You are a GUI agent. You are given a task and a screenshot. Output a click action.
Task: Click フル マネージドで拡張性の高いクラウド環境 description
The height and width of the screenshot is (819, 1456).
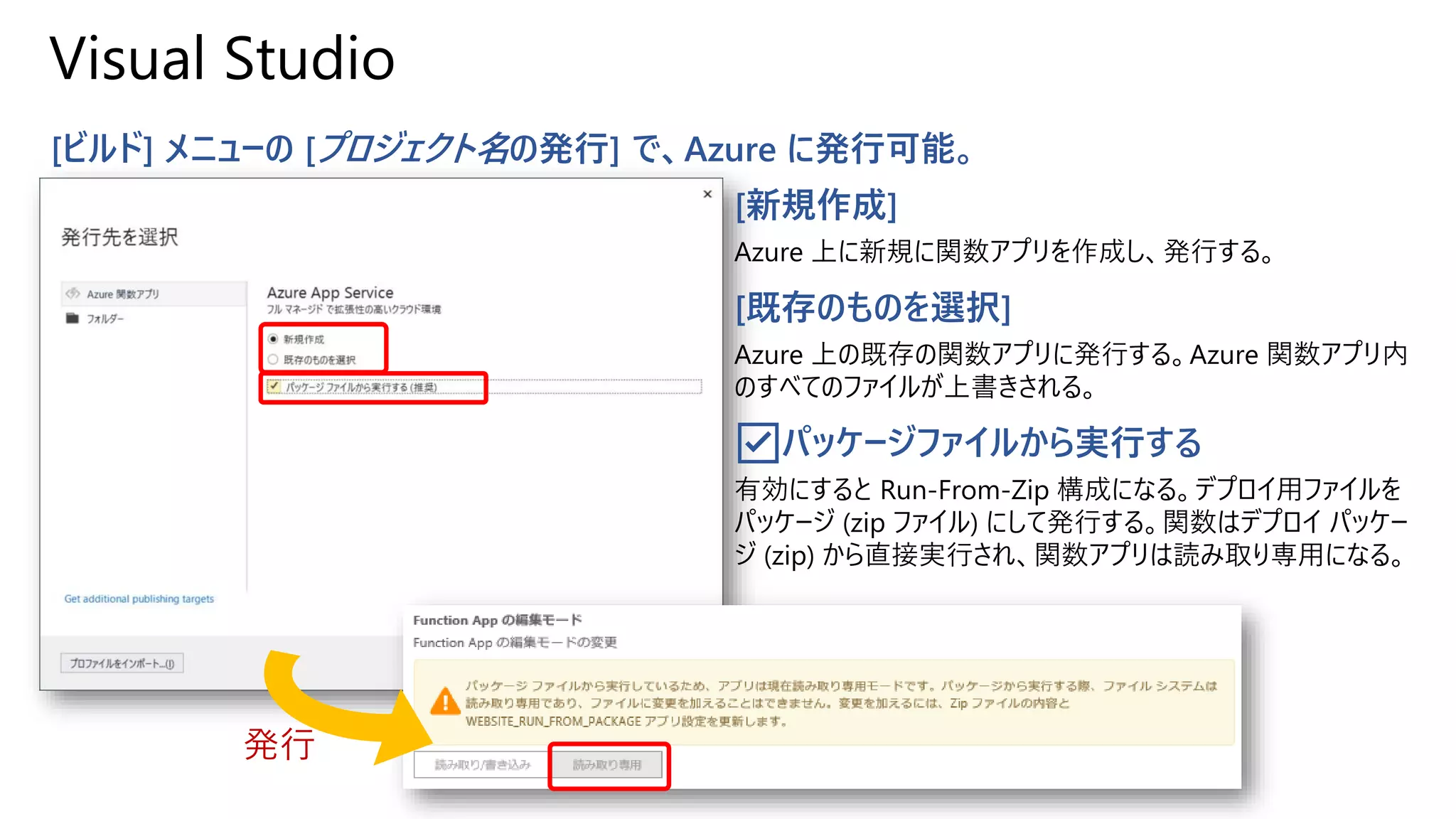coord(354,309)
